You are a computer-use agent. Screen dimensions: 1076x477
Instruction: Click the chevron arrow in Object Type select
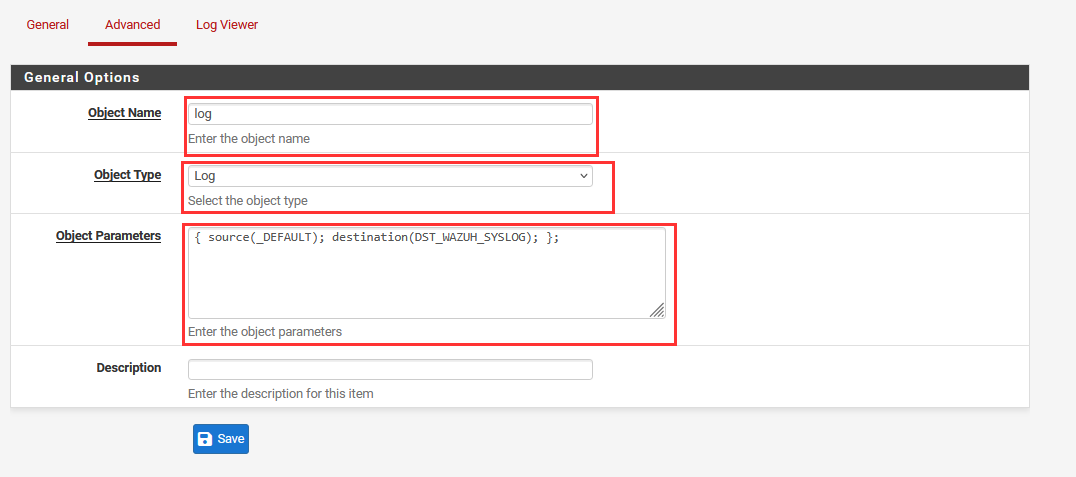(584, 176)
